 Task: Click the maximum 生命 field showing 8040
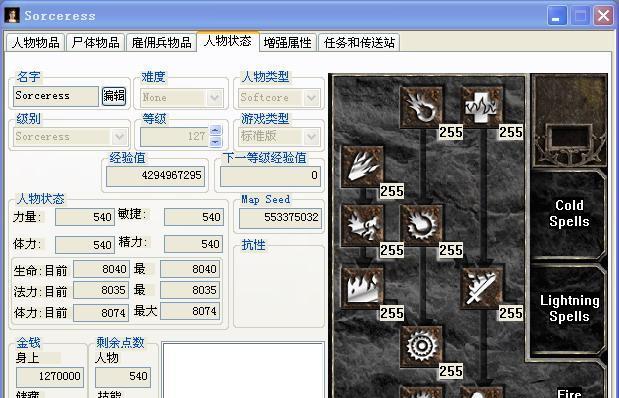coord(190,269)
